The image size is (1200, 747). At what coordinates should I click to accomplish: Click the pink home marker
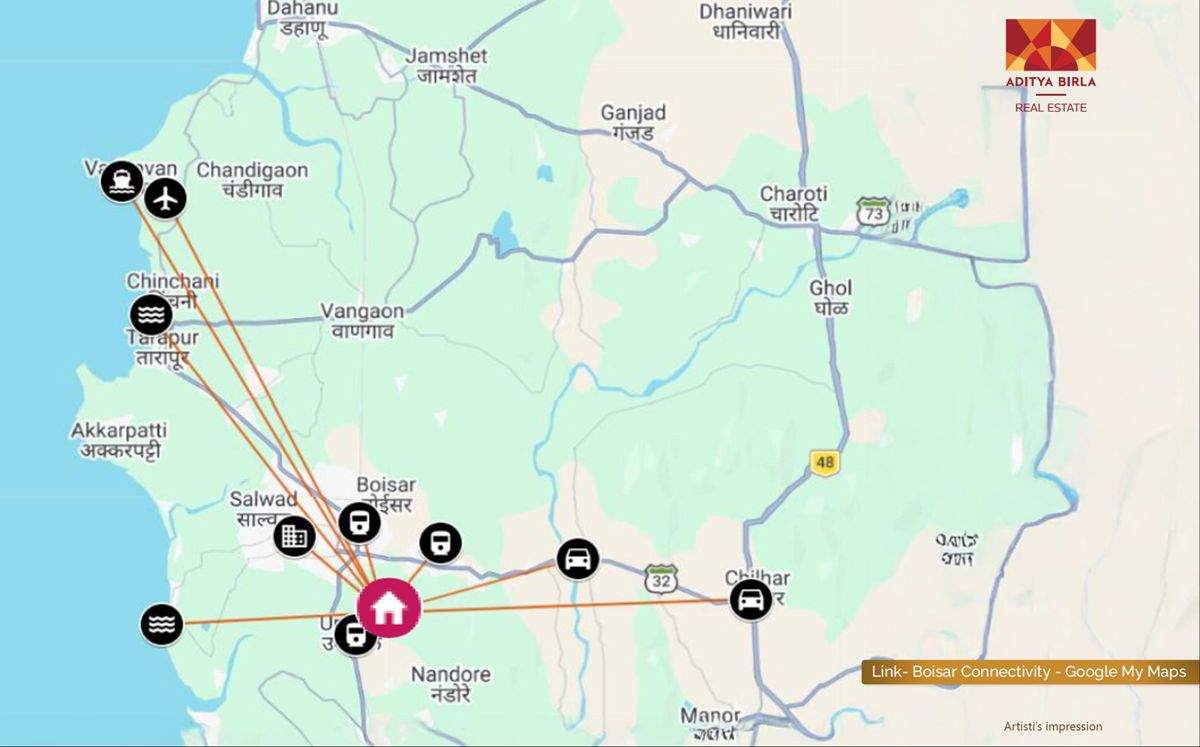[389, 607]
